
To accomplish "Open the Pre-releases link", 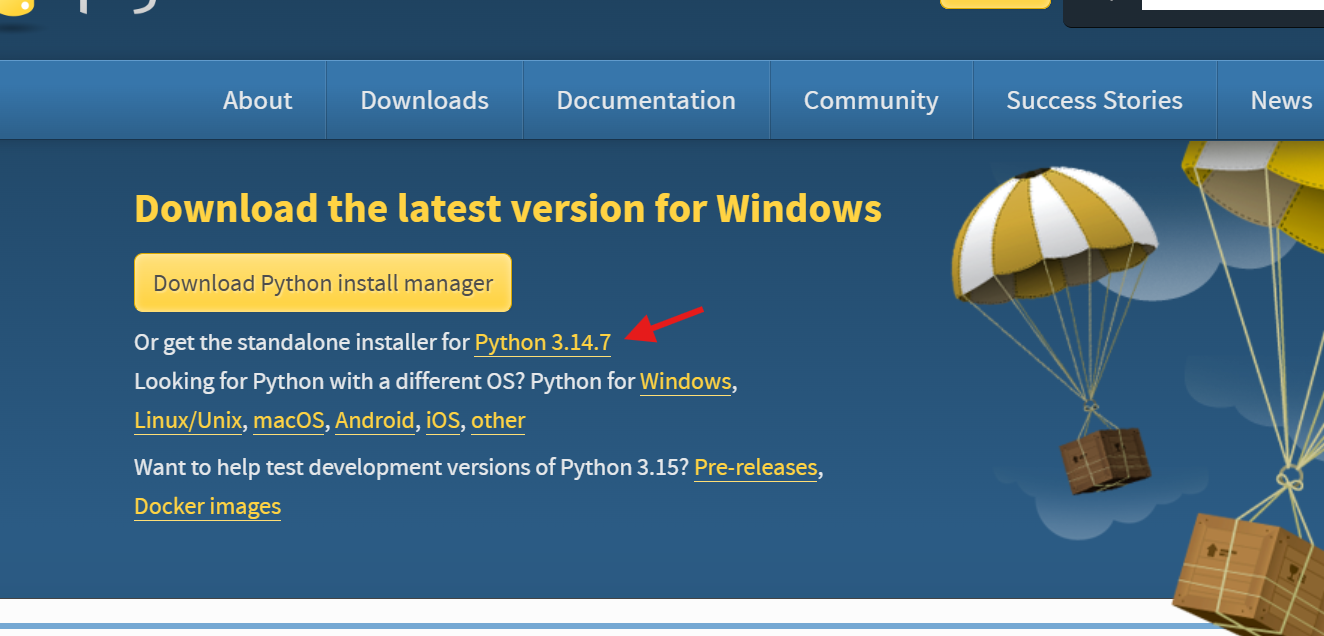I will point(756,467).
